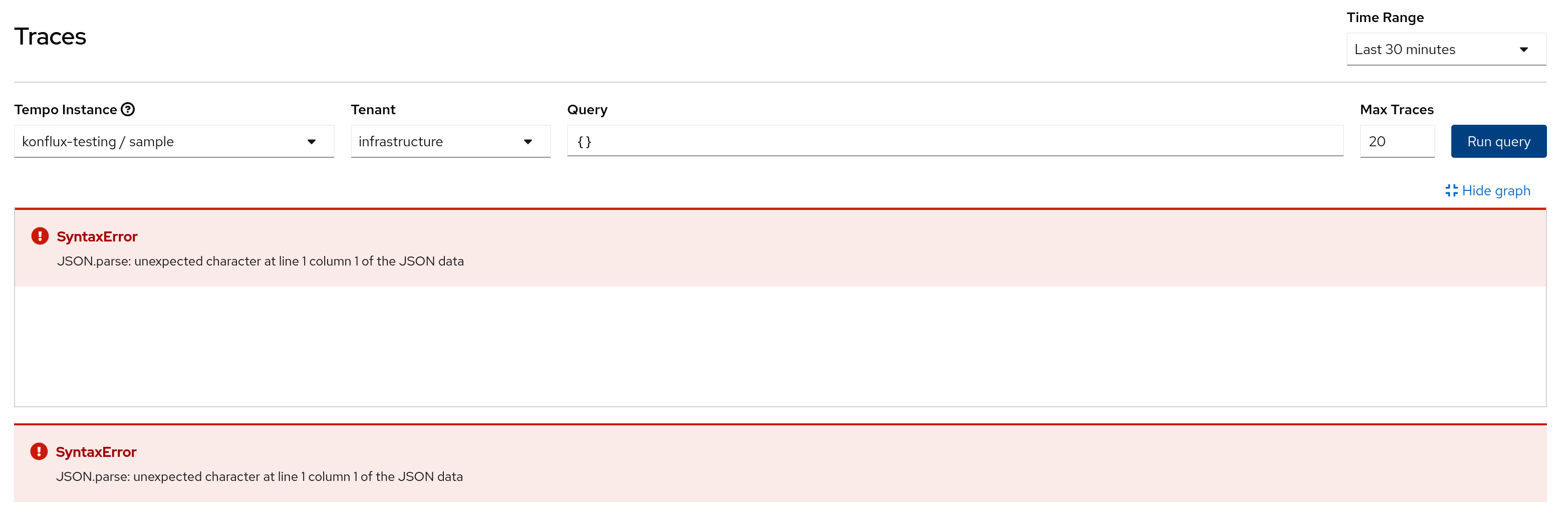Click the Hide graph collapse icon
1568x515 pixels.
pyautogui.click(x=1451, y=190)
